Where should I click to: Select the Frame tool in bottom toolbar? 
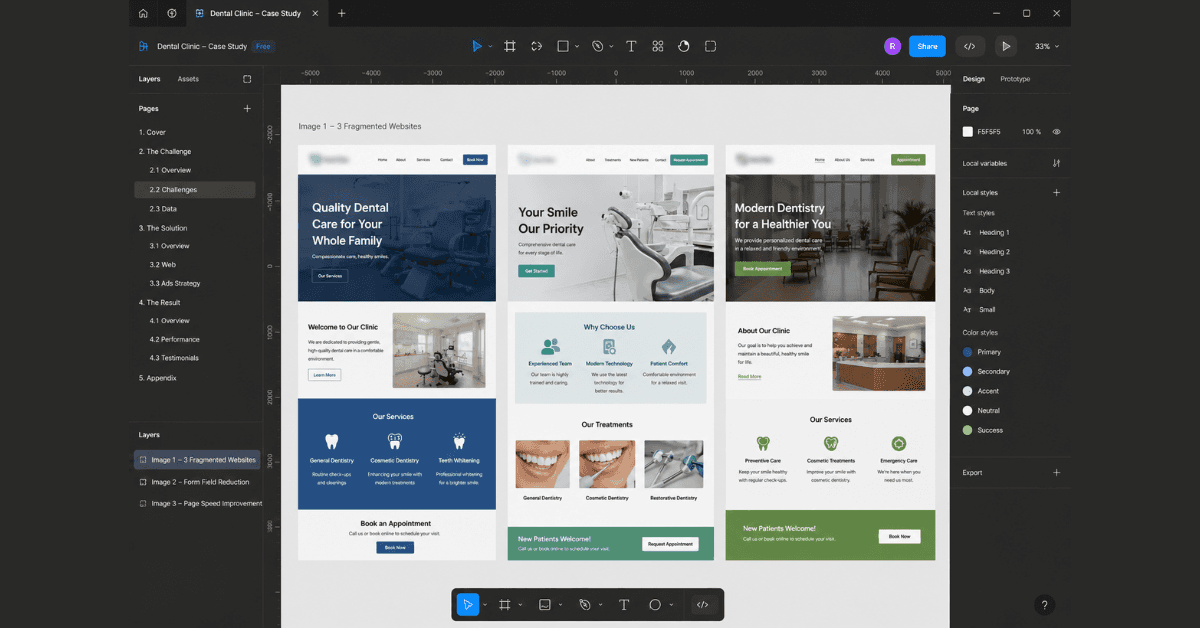click(x=505, y=604)
